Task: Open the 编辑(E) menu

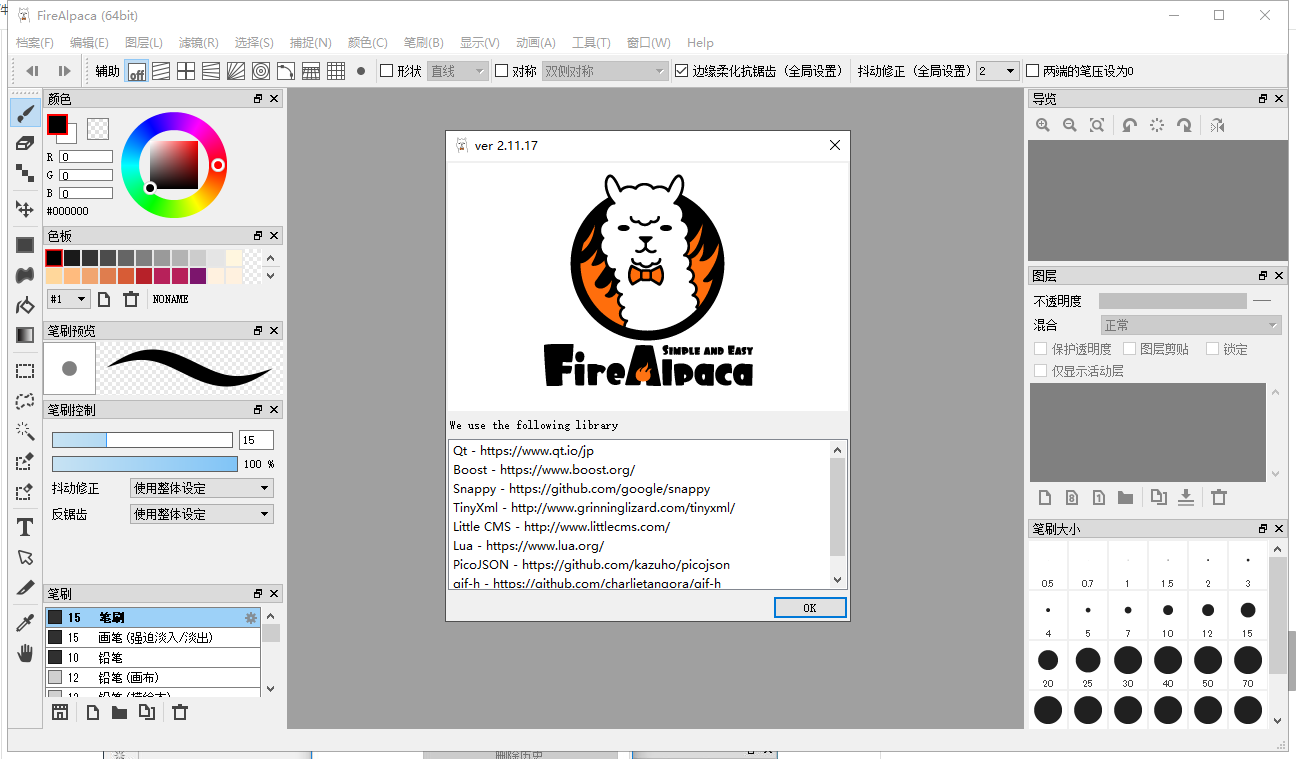Action: coord(89,42)
